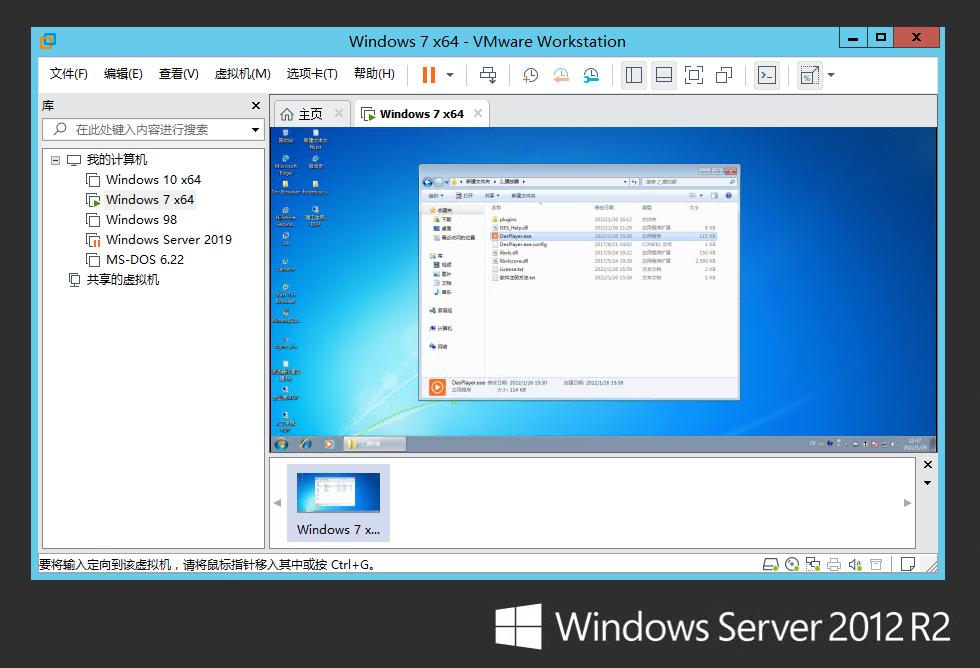Click the orange Pause VM button
This screenshot has height=668, width=980.
[429, 75]
